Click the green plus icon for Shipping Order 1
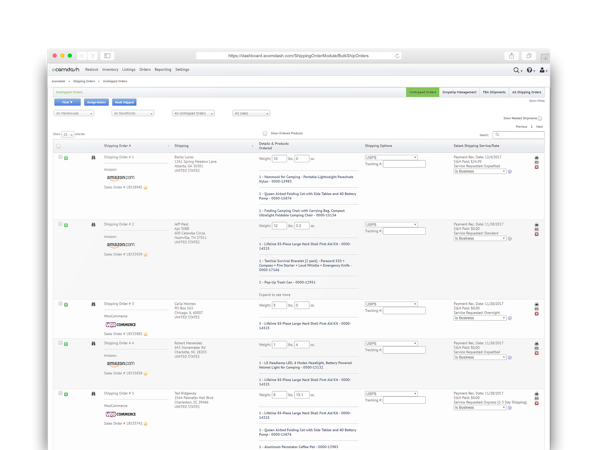The height and width of the screenshot is (450, 600). coord(66,157)
